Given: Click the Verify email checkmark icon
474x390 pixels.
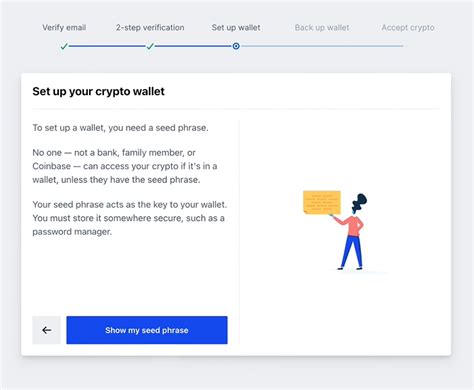Looking at the screenshot, I should 64,46.
